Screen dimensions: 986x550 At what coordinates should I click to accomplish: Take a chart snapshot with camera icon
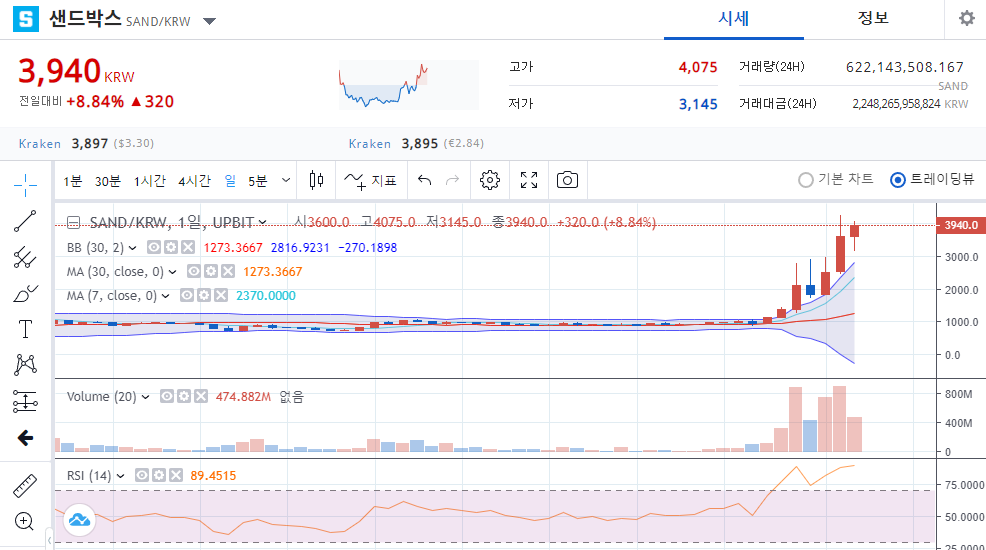coord(567,180)
